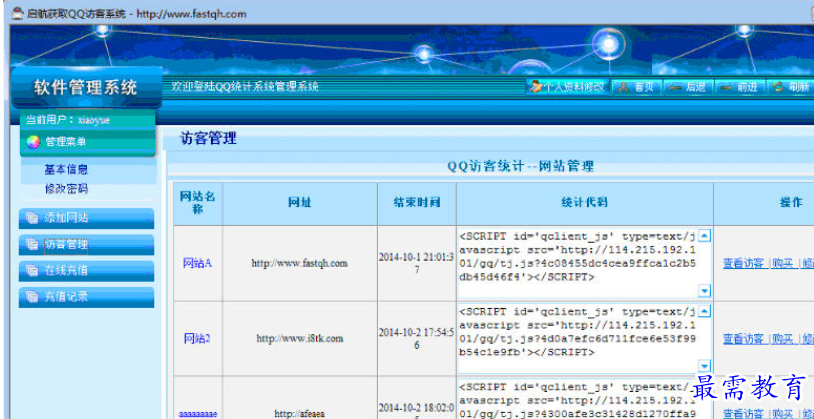Click the 操作 column header
Screen dimensions: 814x419
tap(791, 203)
